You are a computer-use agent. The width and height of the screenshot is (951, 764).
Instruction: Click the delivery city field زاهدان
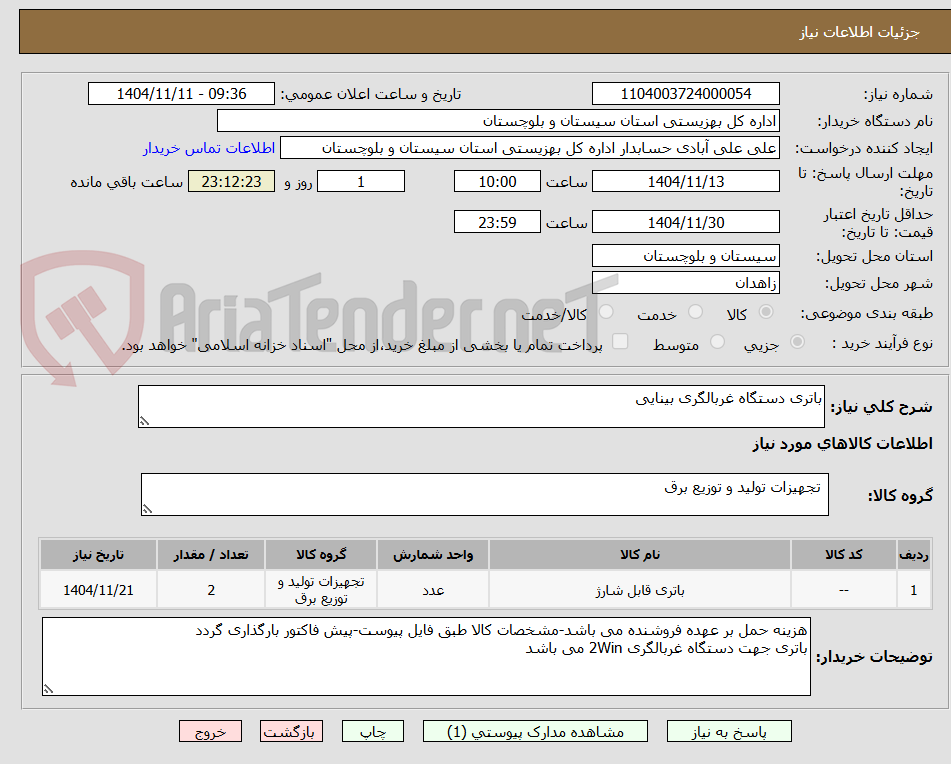(685, 283)
